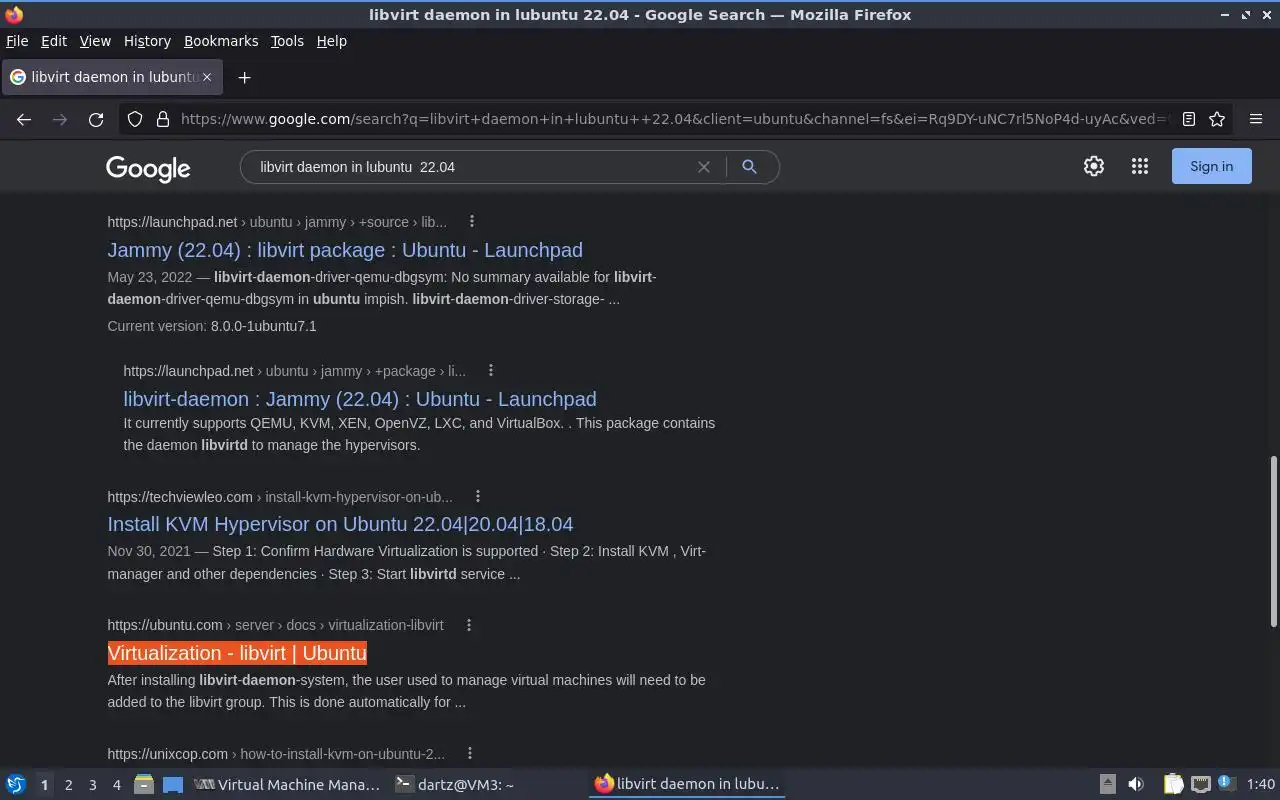
Task: Click the show desktop taskbar icon
Action: coord(172,785)
